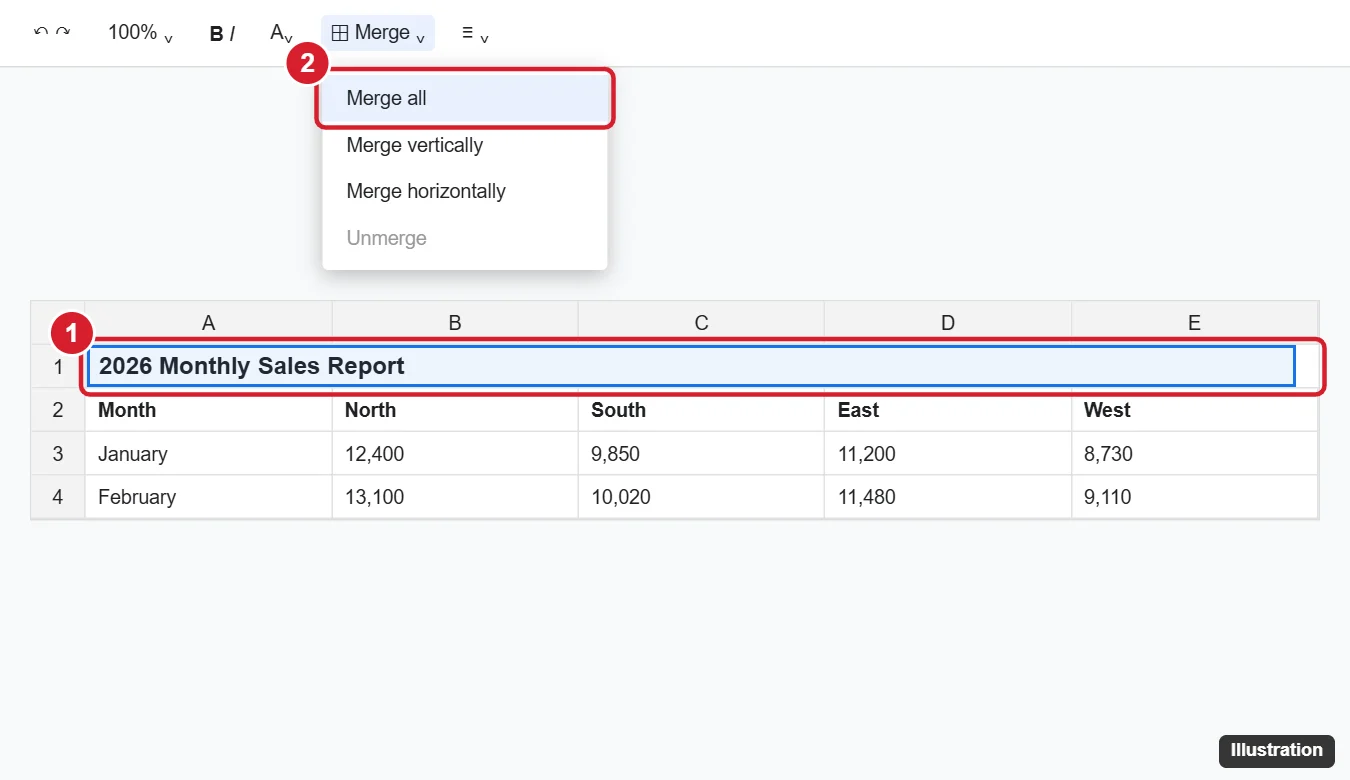Select the cell containing 9,850
The height and width of the screenshot is (780, 1350).
[x=701, y=454]
